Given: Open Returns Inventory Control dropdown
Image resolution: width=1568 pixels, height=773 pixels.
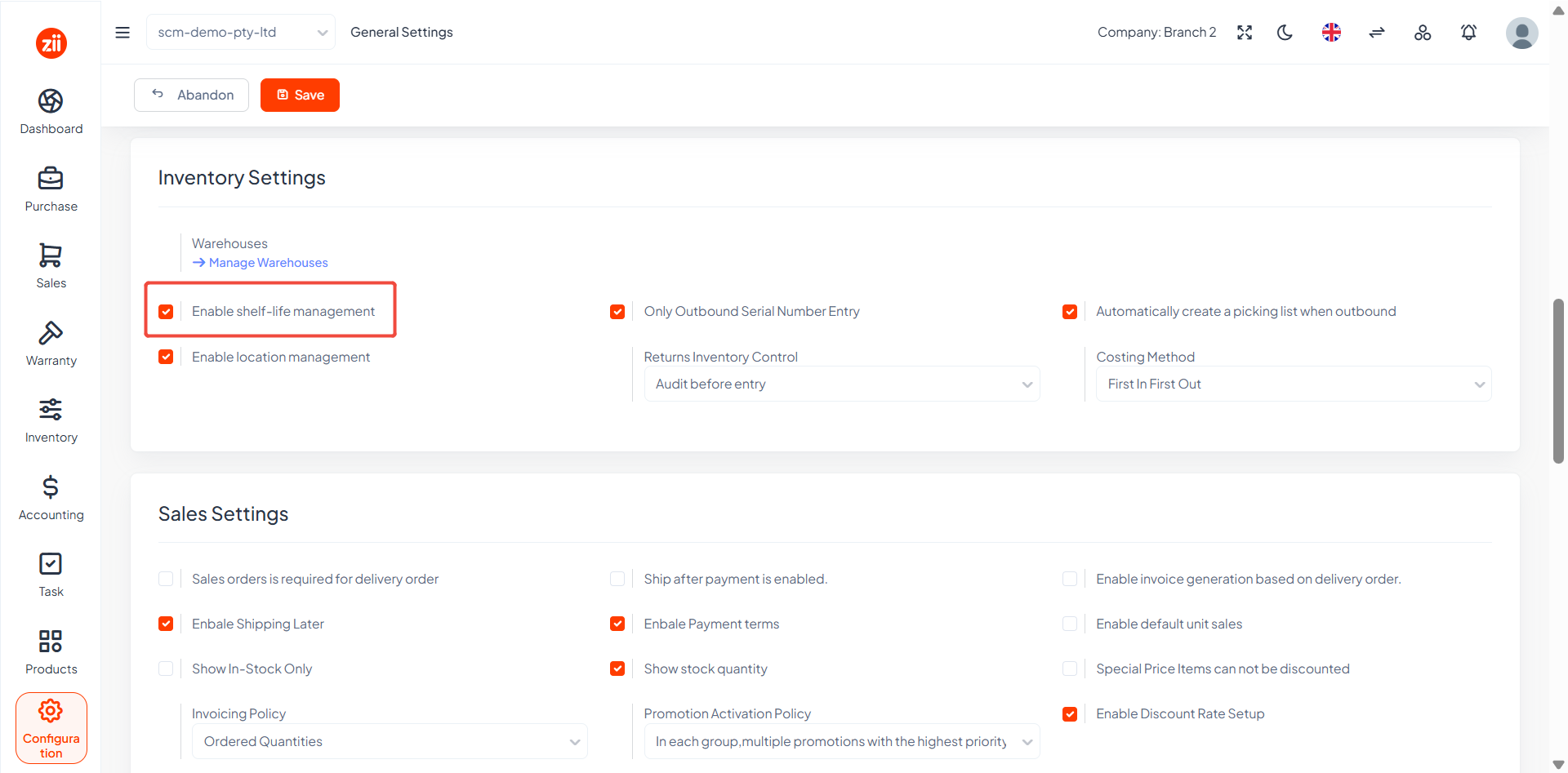Looking at the screenshot, I should click(x=842, y=384).
